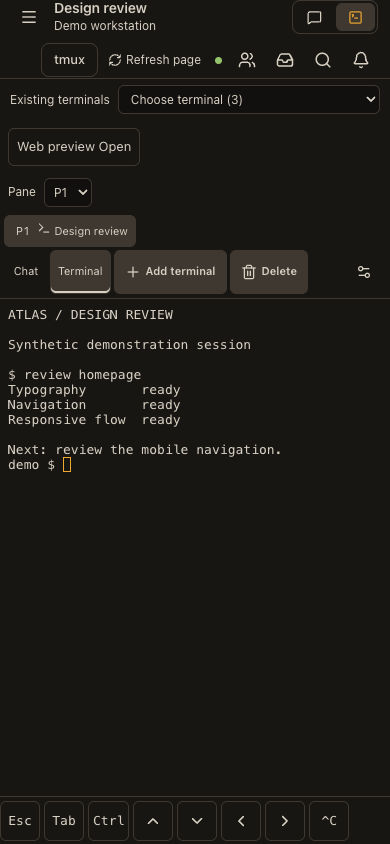The width and height of the screenshot is (390, 844).
Task: Click Add terminal
Action: pos(171,272)
